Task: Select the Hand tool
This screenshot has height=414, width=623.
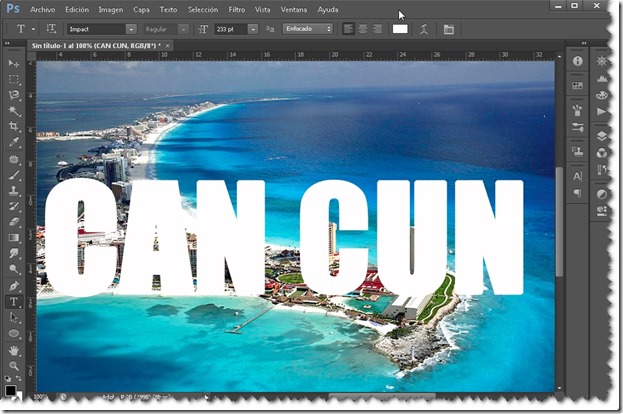Action: pos(14,350)
